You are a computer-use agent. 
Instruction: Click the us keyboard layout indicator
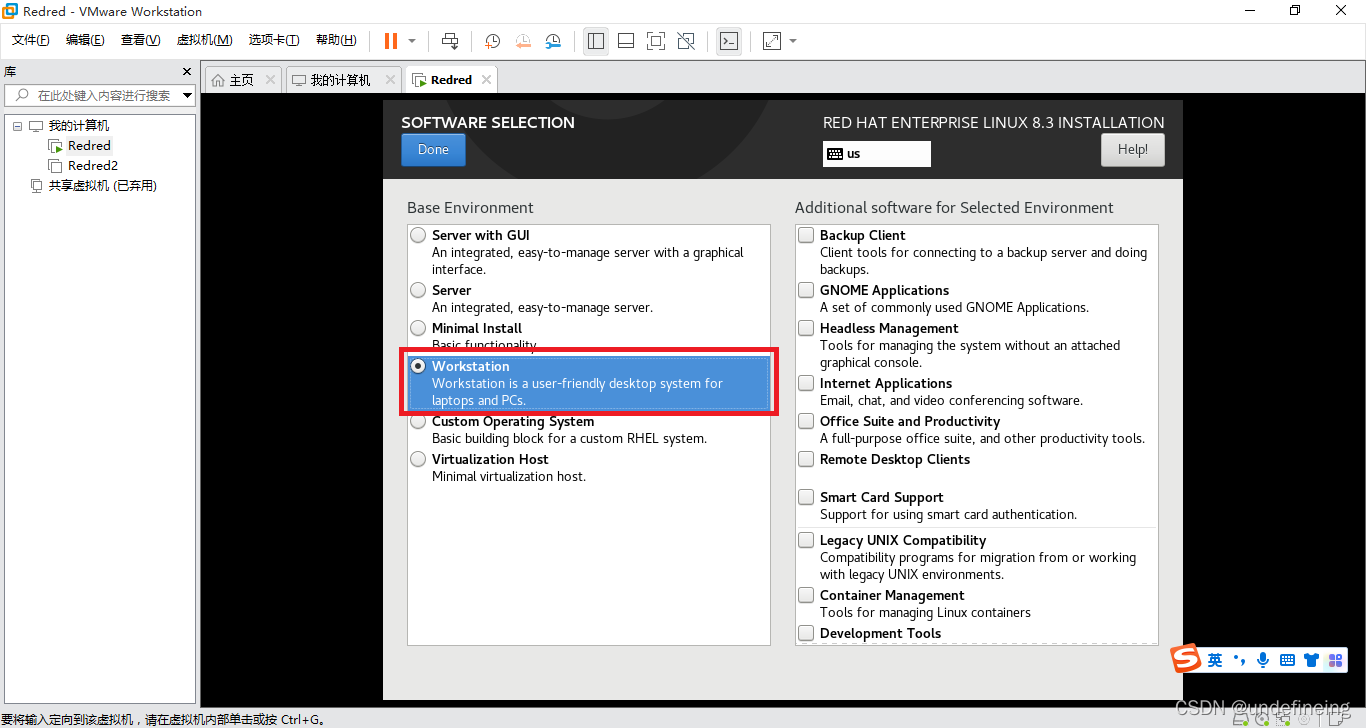pos(877,153)
